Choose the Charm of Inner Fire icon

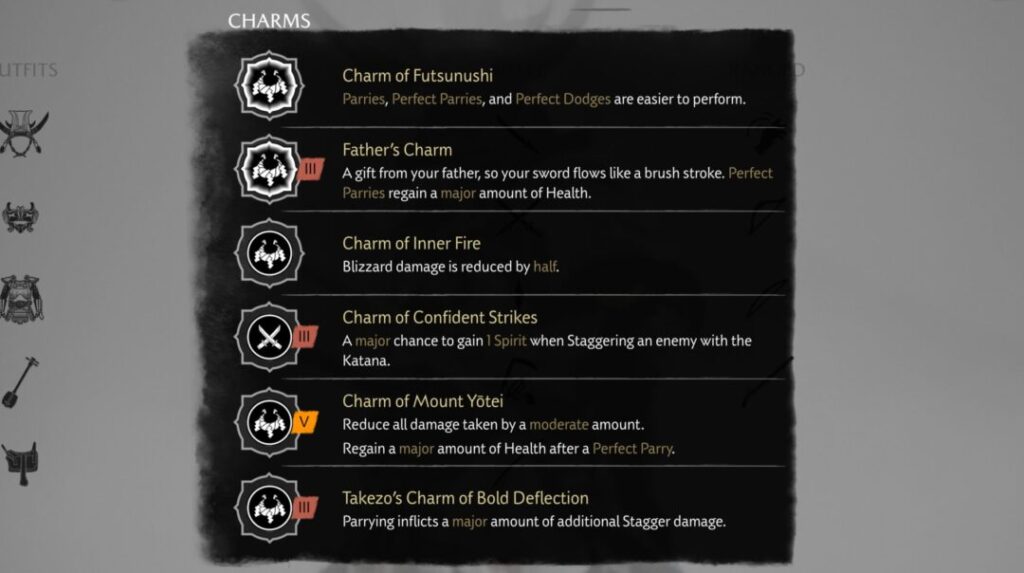click(269, 254)
